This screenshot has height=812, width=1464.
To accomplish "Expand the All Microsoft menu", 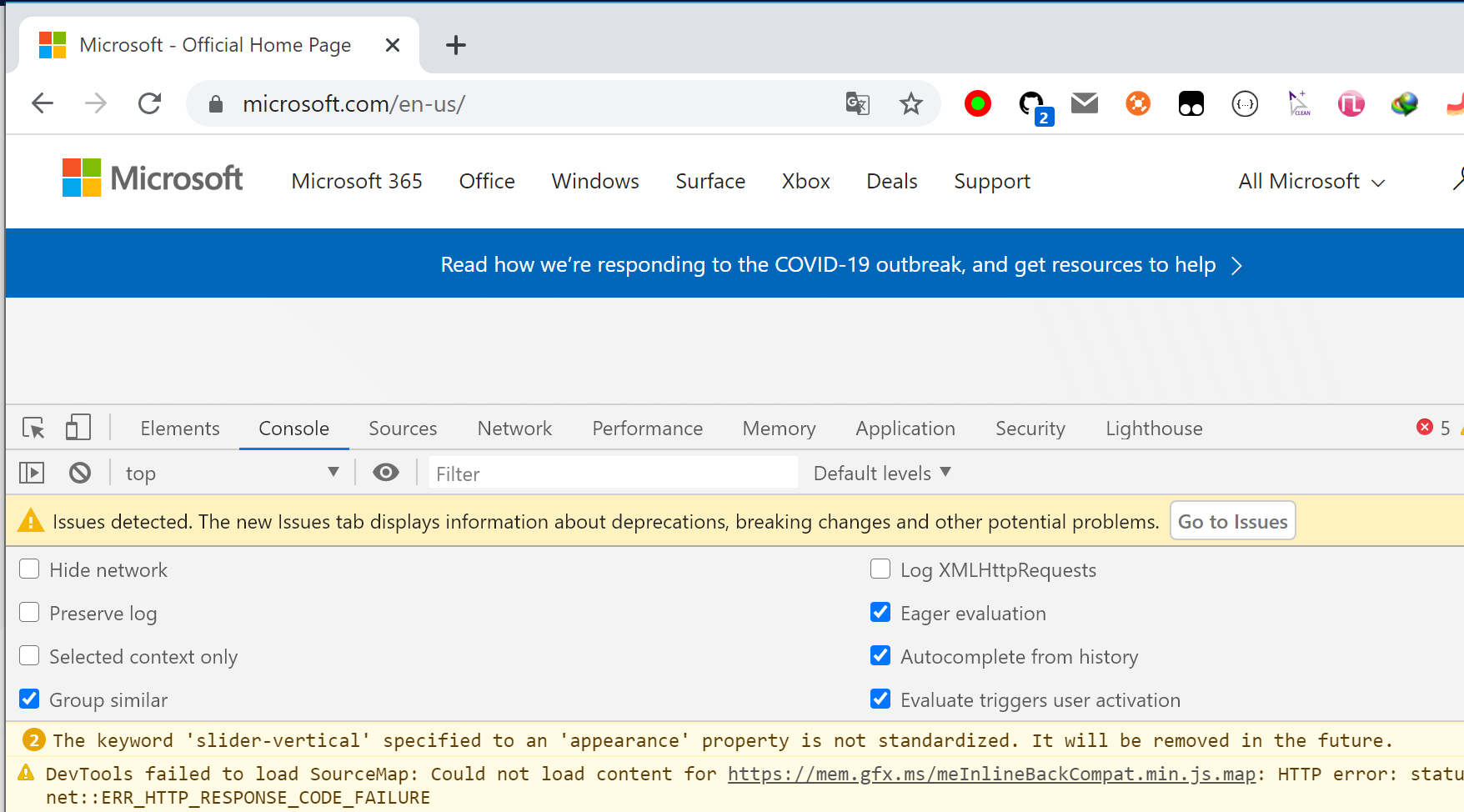I will point(1311,182).
